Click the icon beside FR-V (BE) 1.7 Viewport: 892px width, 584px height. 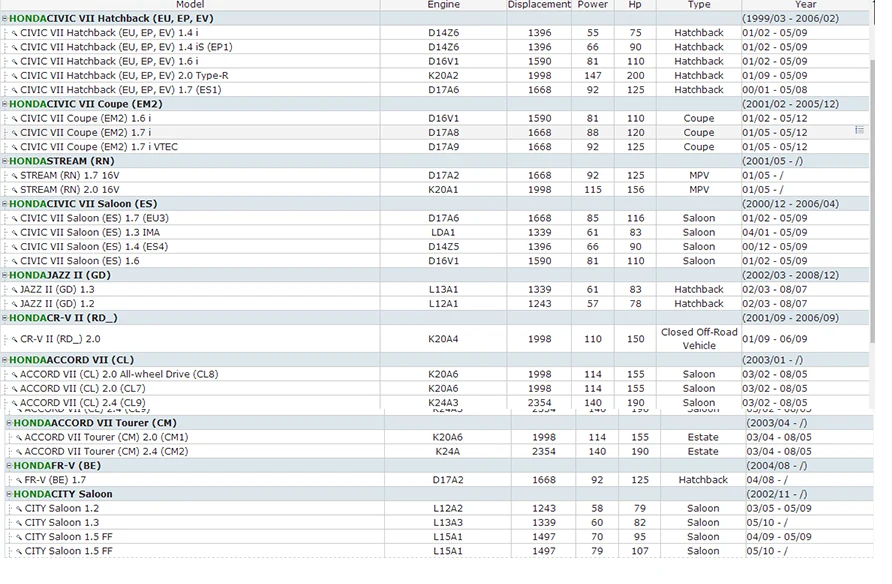19,481
